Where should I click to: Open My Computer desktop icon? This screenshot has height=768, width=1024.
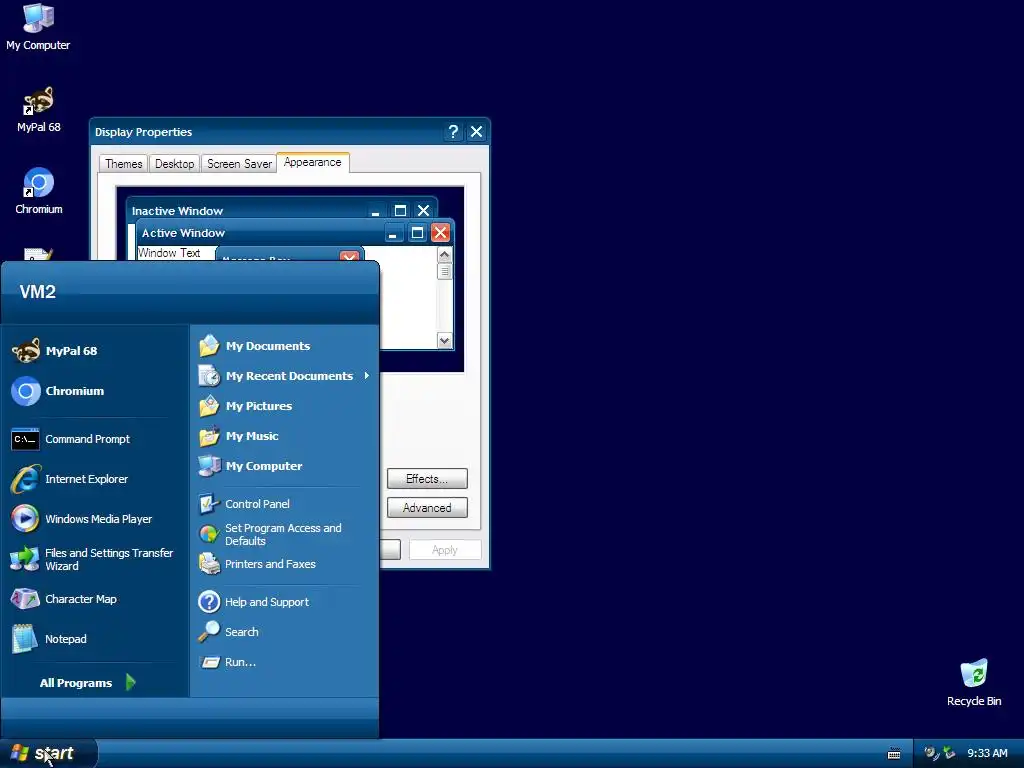click(x=38, y=27)
